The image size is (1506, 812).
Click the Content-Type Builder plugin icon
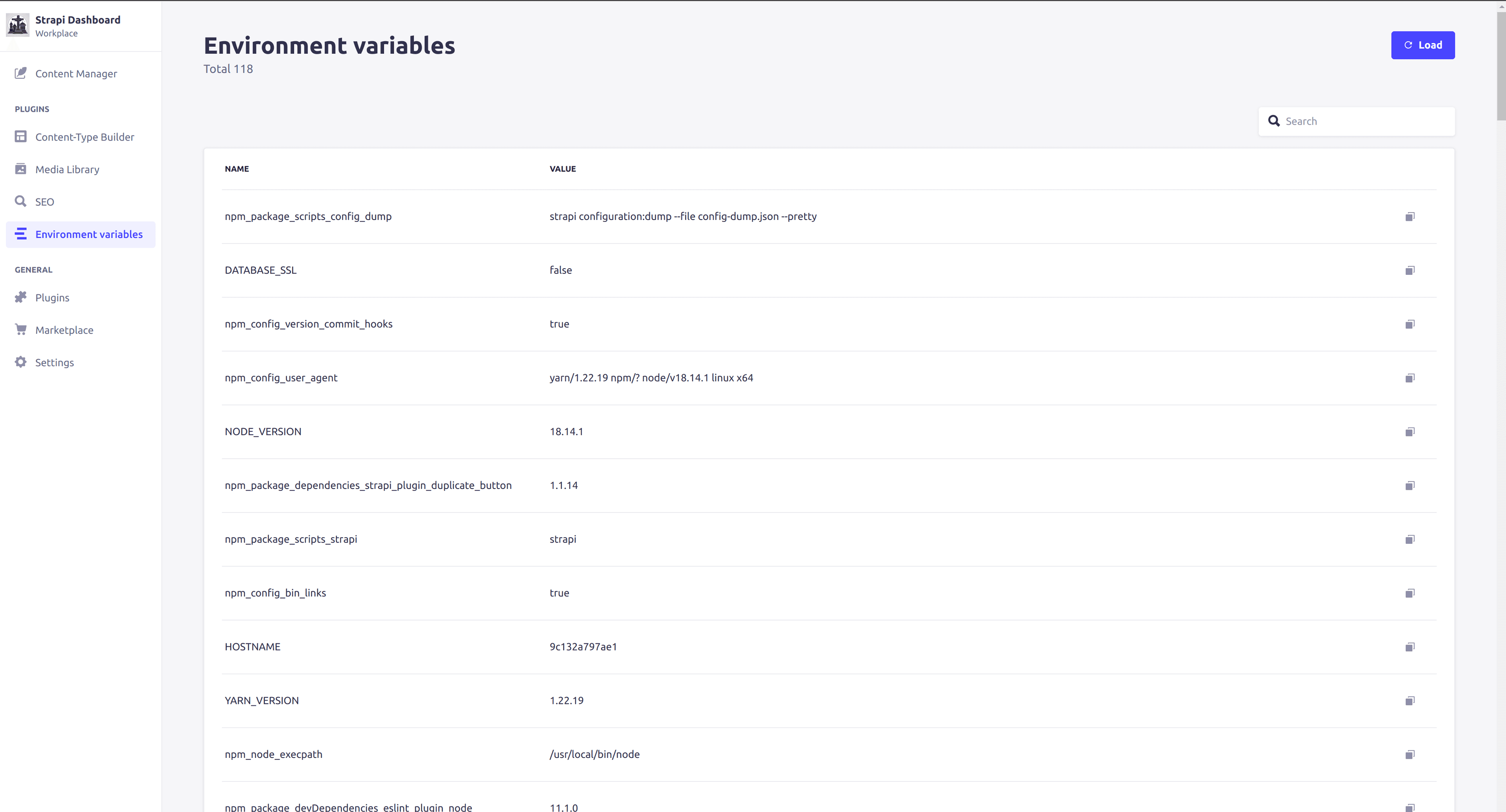tap(20, 137)
